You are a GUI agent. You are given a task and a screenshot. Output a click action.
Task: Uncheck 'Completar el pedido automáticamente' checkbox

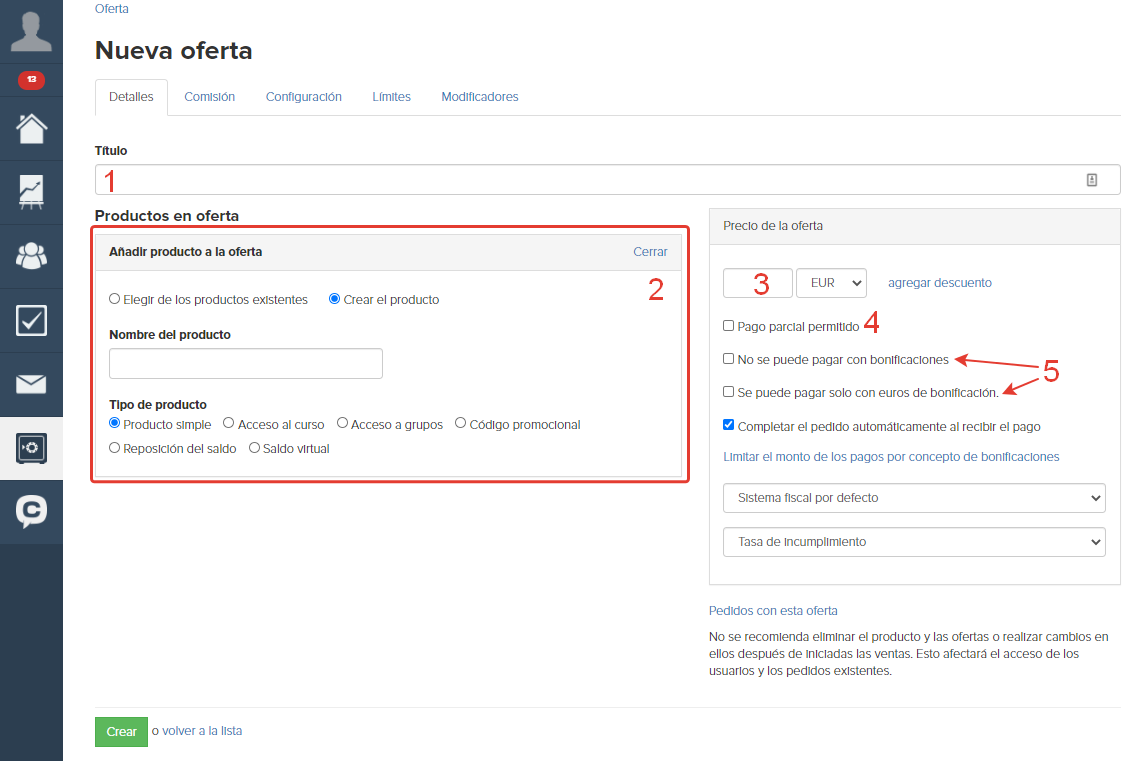729,425
